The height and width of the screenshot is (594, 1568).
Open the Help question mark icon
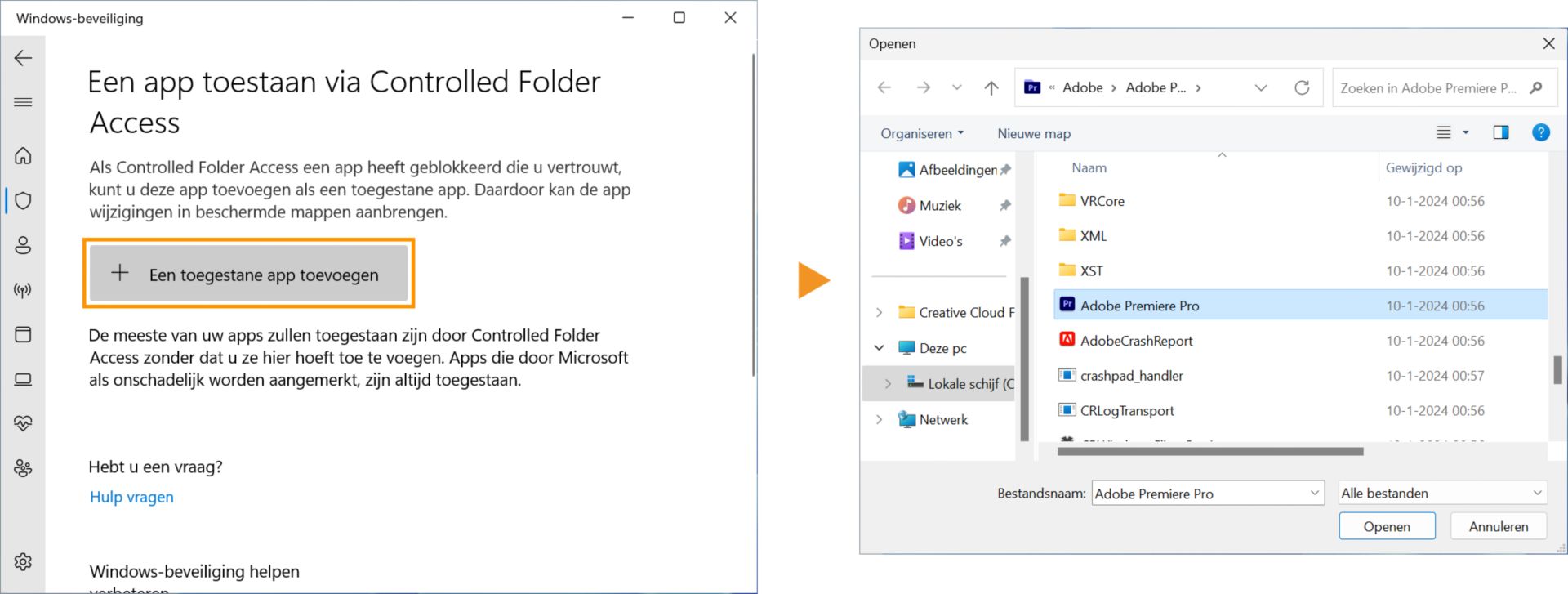pyautogui.click(x=1541, y=132)
